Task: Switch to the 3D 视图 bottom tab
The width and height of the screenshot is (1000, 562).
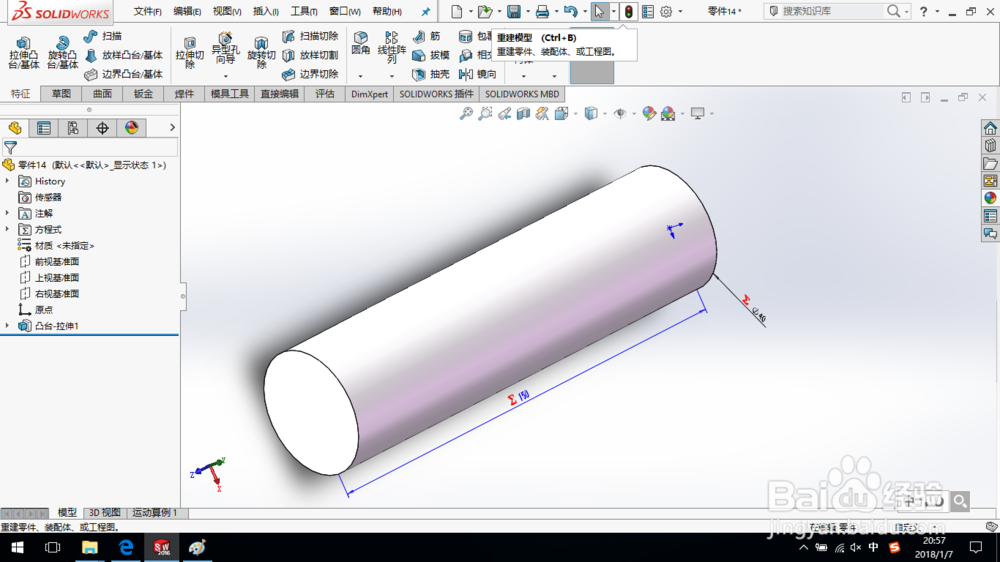Action: tap(105, 512)
